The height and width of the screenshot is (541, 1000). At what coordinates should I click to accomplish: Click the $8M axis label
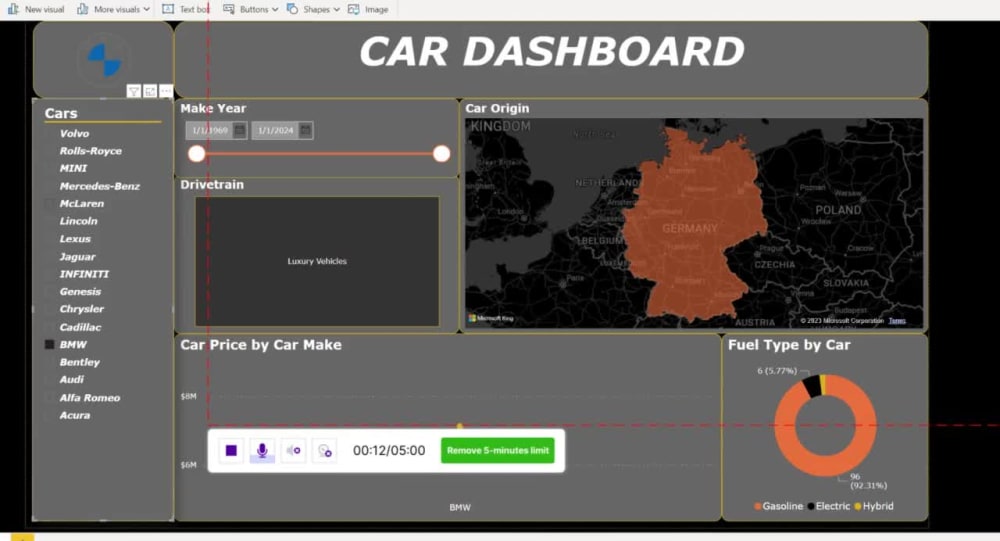point(188,396)
